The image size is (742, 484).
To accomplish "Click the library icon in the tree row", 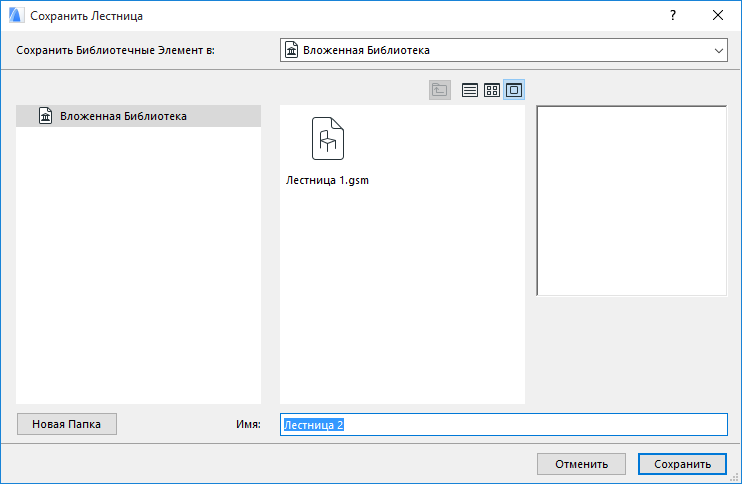I will pyautogui.click(x=45, y=116).
